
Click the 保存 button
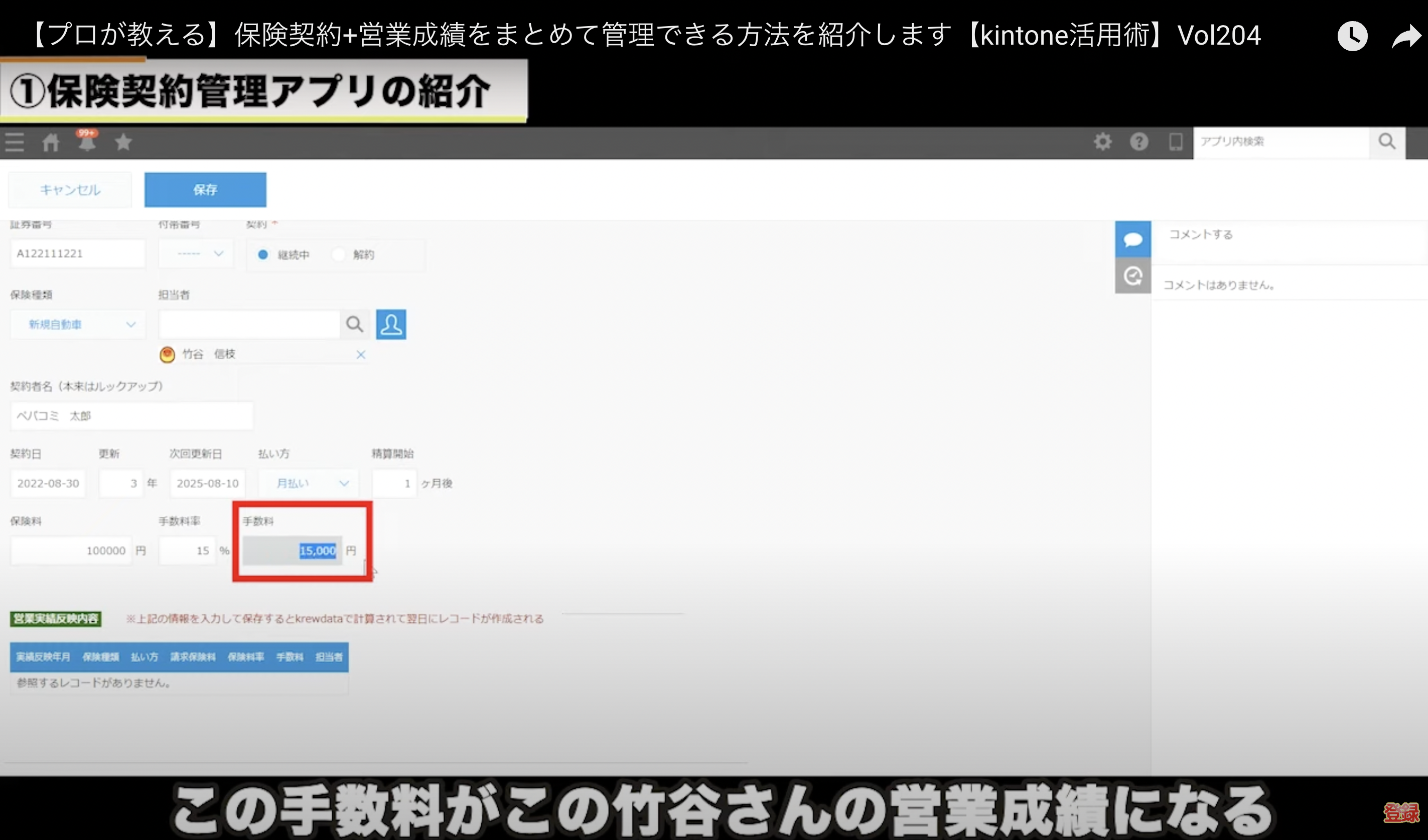coord(205,190)
